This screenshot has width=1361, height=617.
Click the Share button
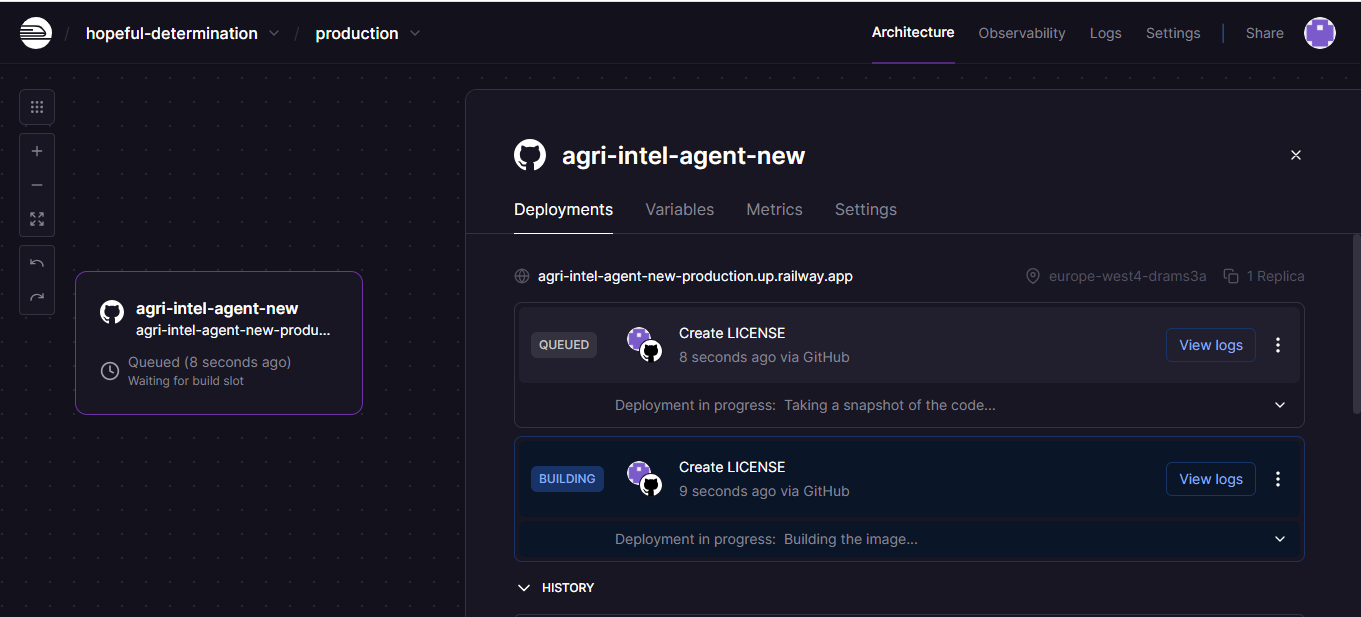click(1265, 33)
